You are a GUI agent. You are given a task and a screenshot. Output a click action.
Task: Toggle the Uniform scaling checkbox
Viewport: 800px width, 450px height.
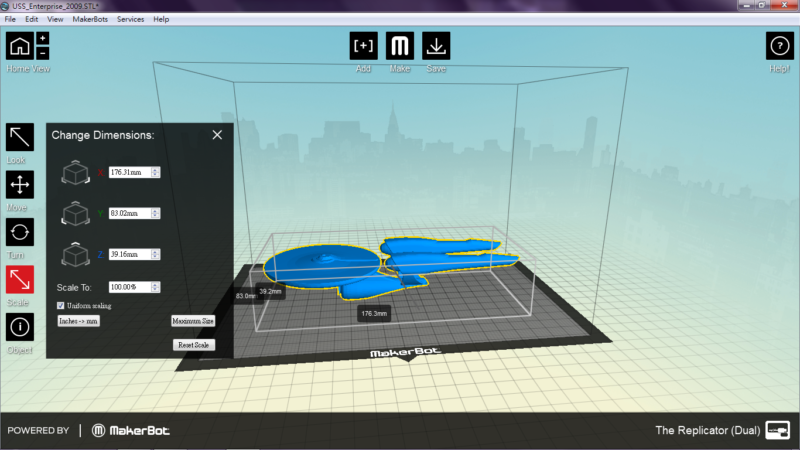coord(61,306)
